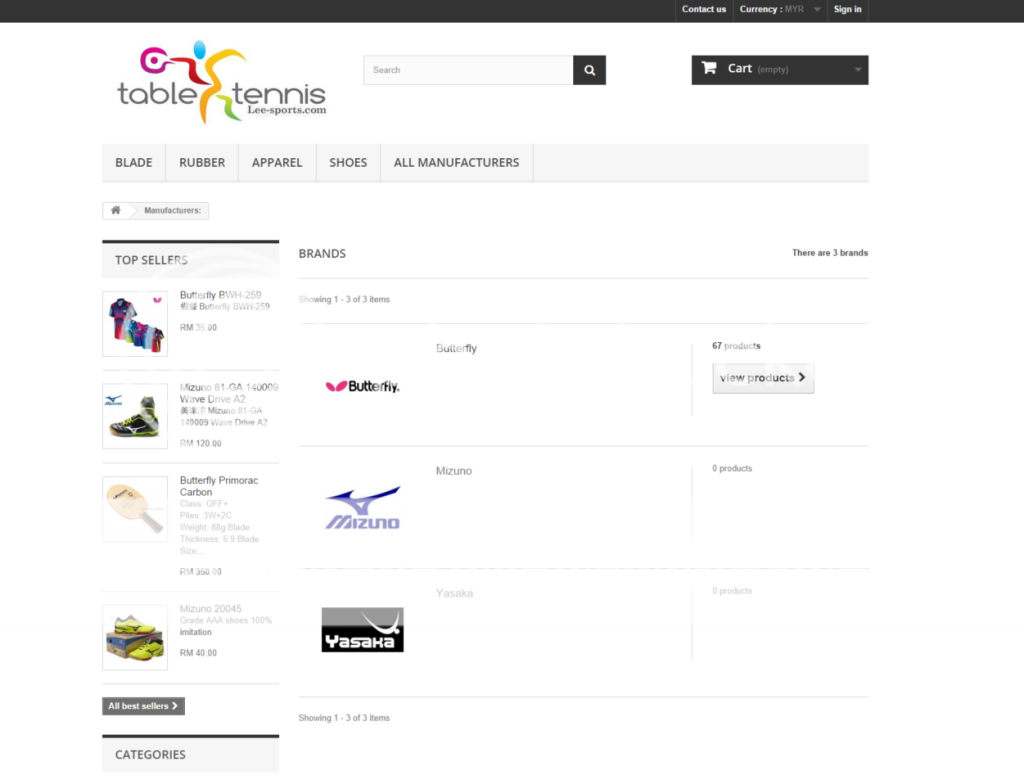
Task: Click into the Search input field
Action: click(468, 70)
